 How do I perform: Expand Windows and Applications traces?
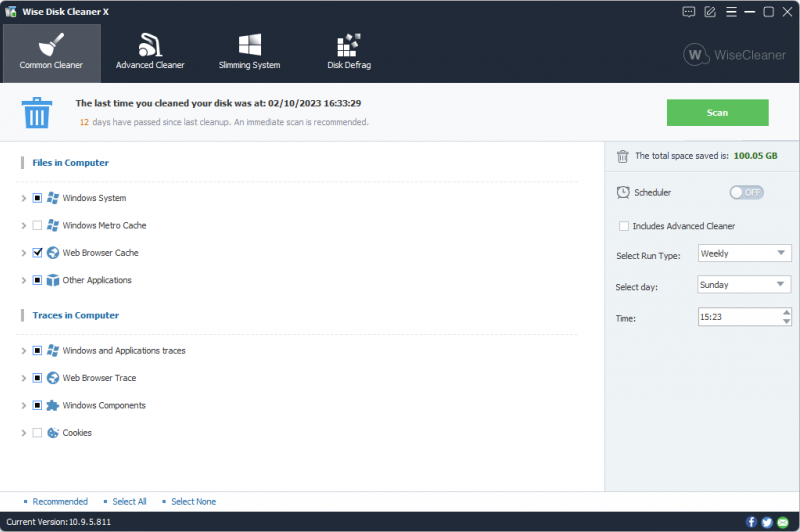23,351
